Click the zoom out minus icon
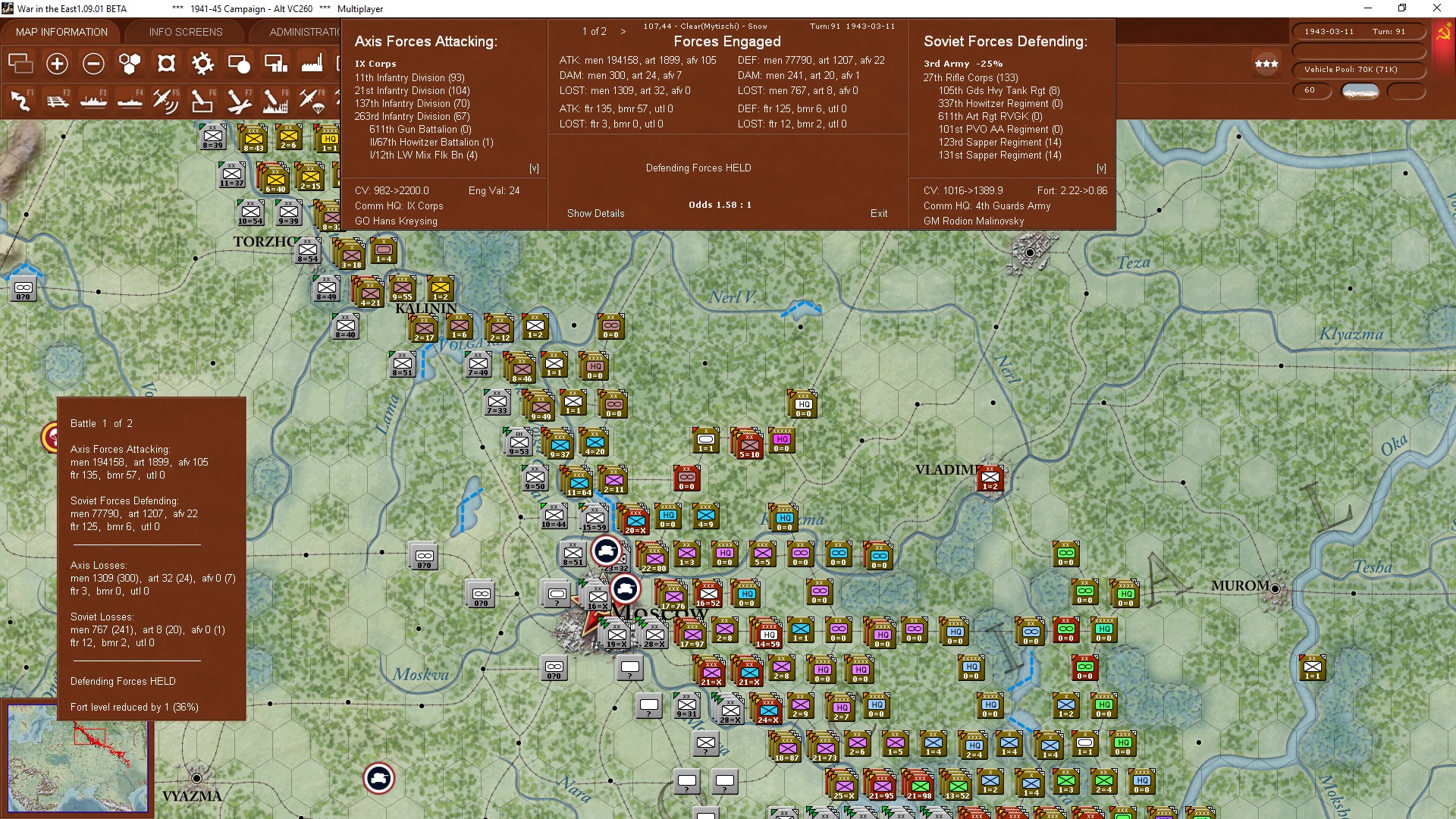The width and height of the screenshot is (1456, 819). 93,64
